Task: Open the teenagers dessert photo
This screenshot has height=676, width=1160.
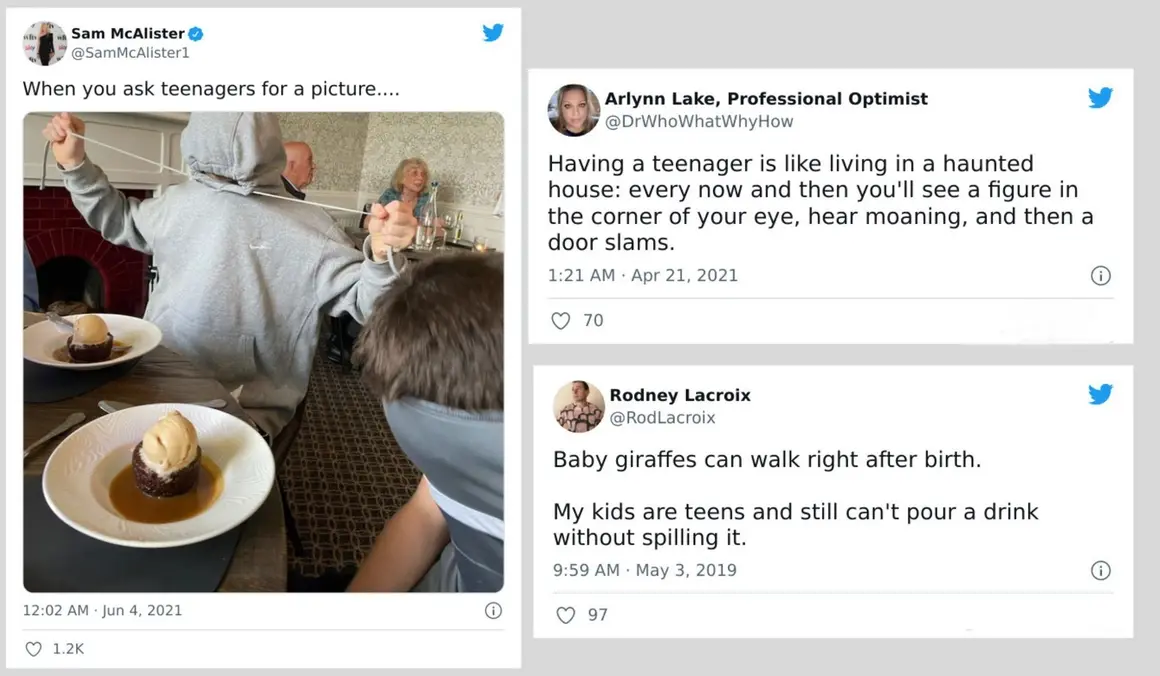Action: tap(263, 351)
